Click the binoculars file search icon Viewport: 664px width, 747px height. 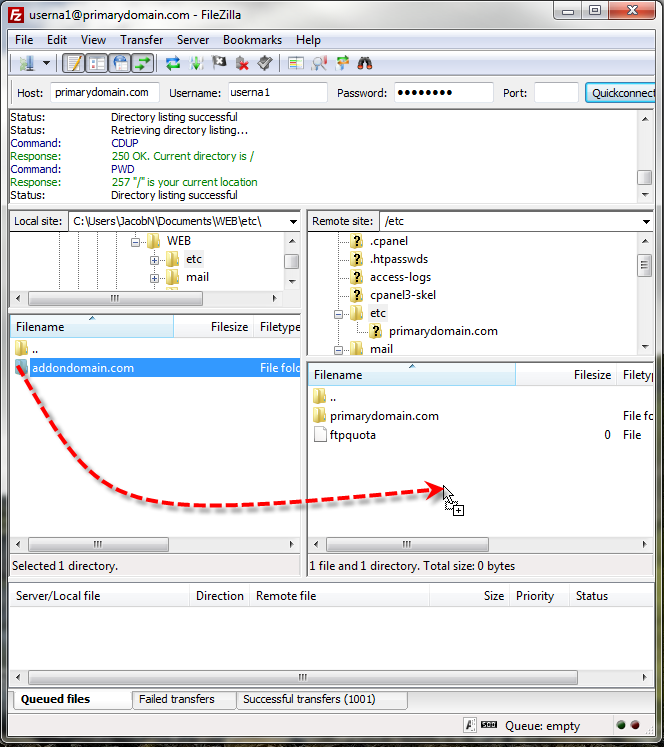365,63
